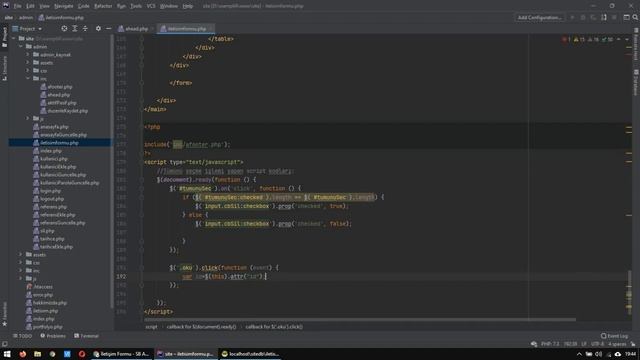The image size is (640, 360).
Task: Open the Problems tool window
Action: click(x=53, y=336)
